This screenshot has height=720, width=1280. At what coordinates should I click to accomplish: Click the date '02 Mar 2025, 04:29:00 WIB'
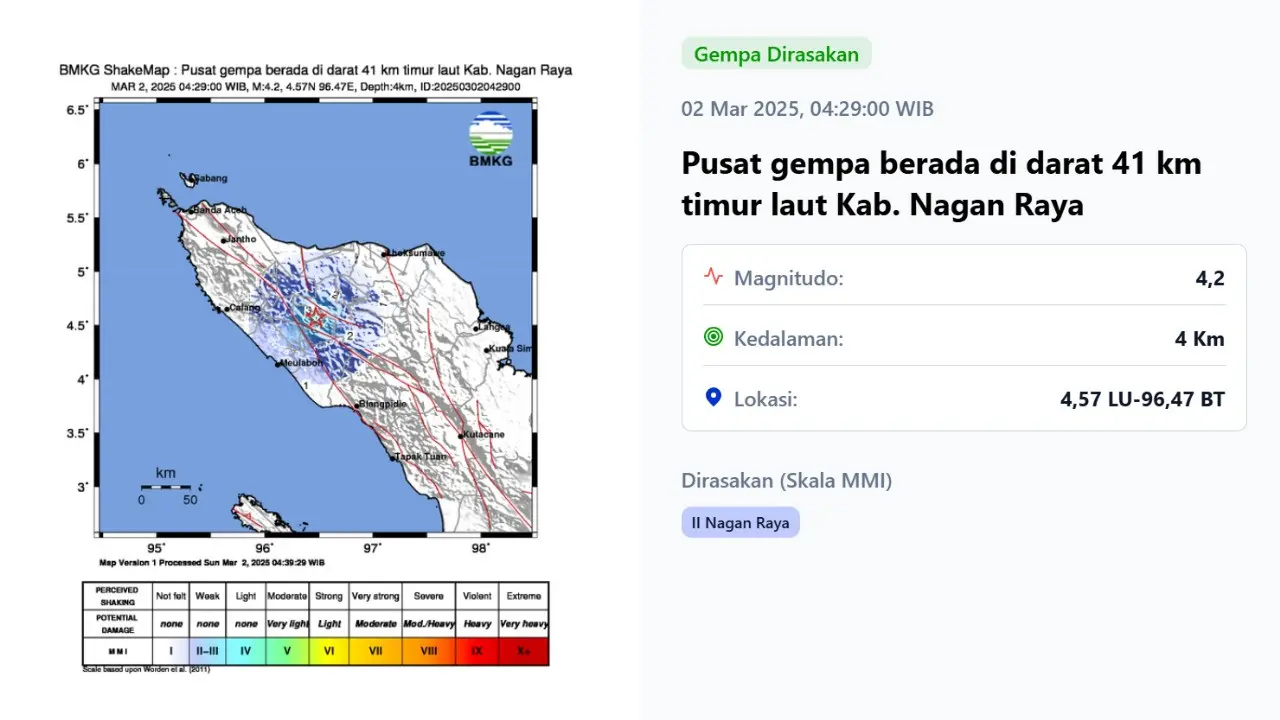808,109
